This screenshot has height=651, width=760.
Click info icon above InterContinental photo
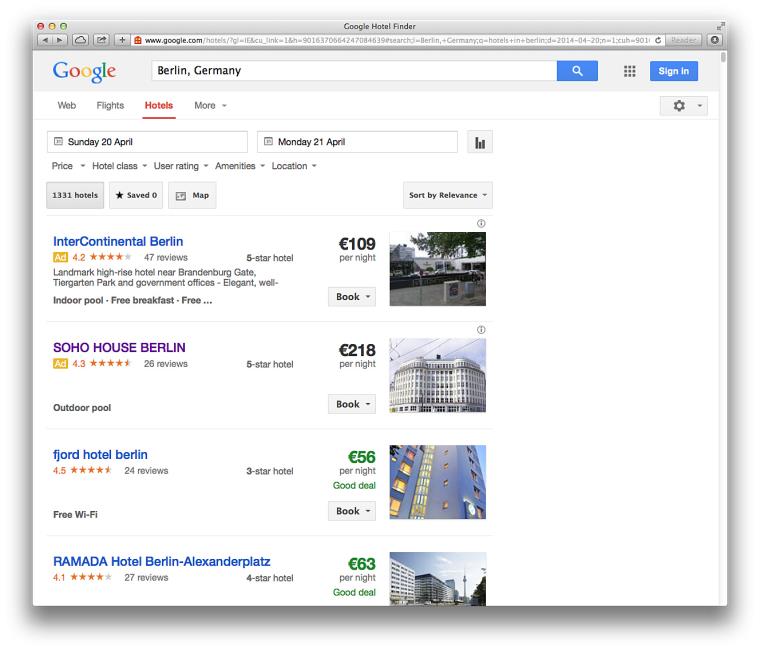tap(481, 223)
